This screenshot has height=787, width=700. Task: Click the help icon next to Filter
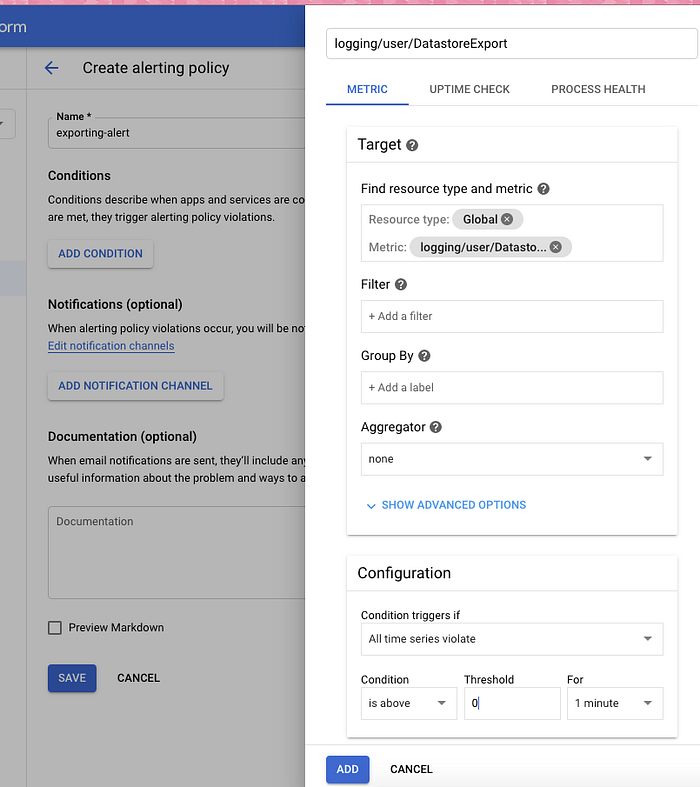[x=401, y=285]
